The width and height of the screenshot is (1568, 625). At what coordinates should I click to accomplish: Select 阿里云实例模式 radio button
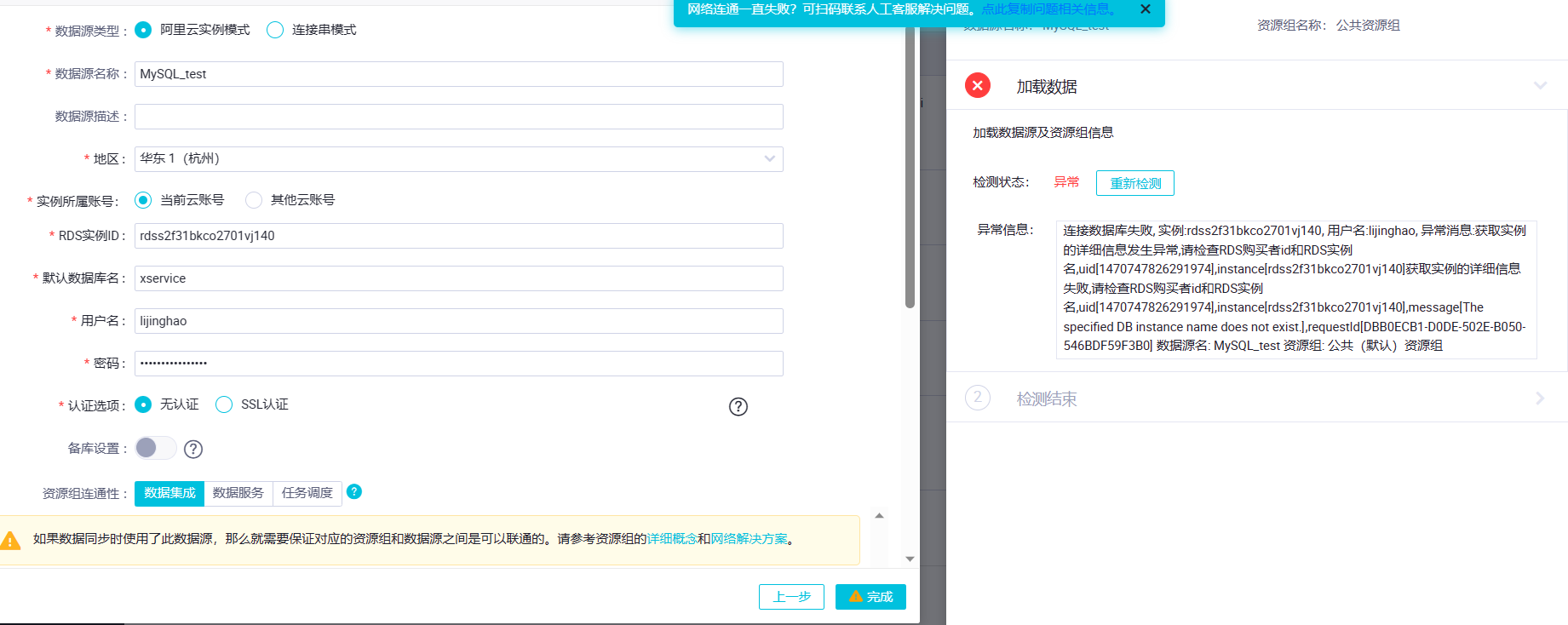(143, 30)
